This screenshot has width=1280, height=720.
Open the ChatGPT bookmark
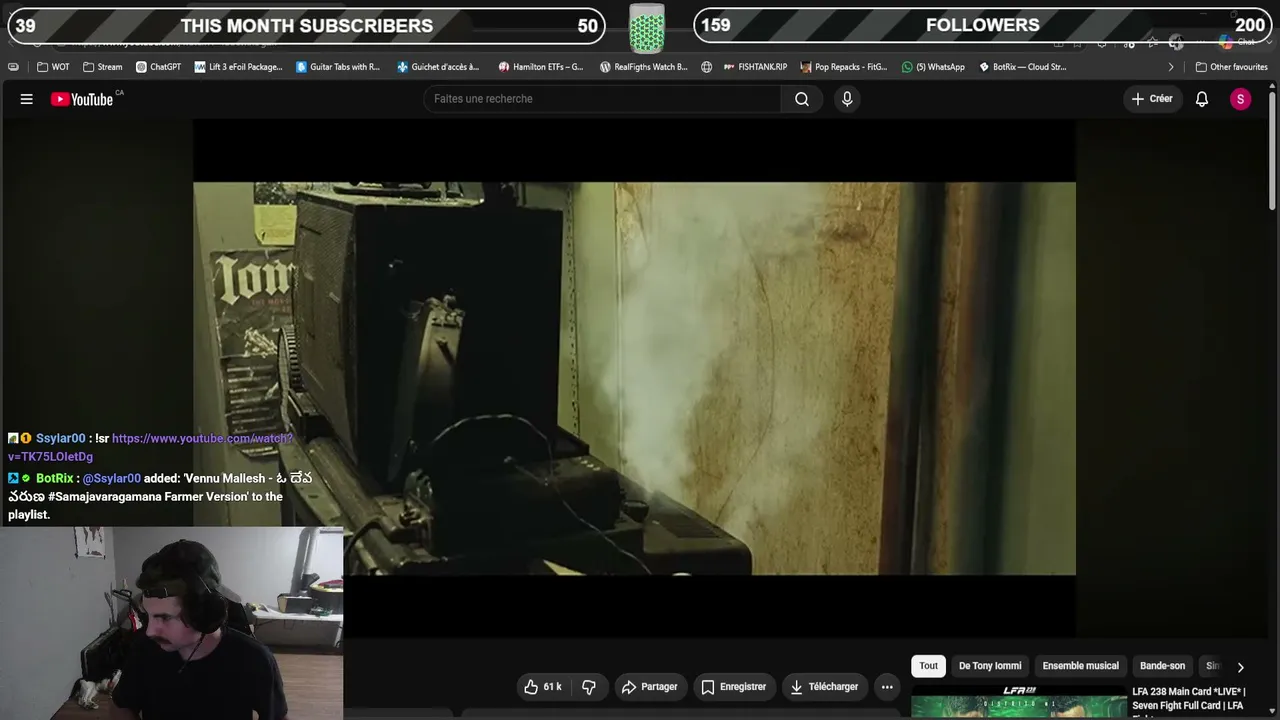158,67
